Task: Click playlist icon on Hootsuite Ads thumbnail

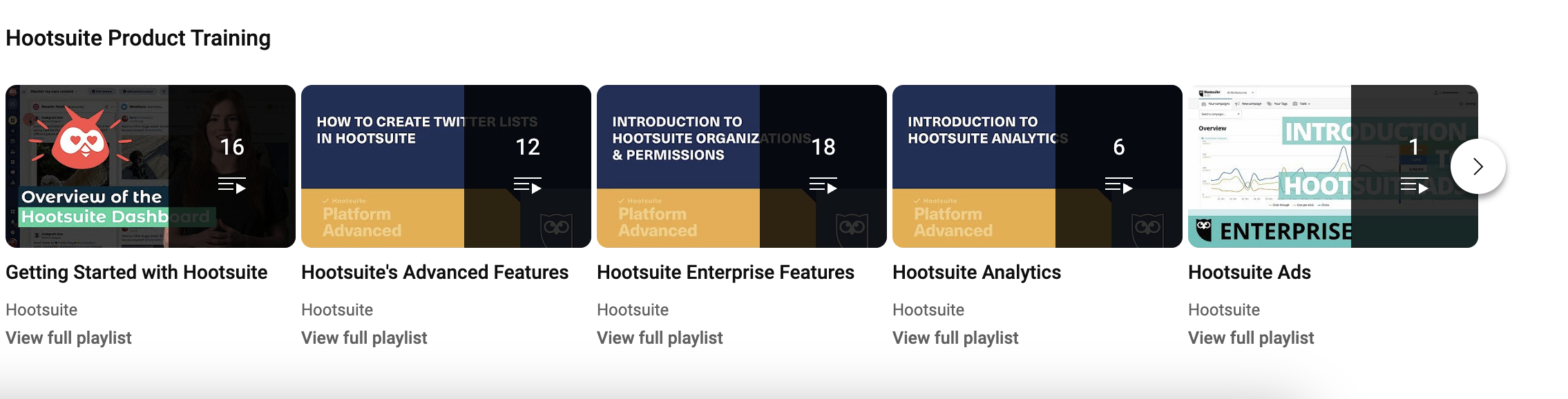Action: [1415, 186]
